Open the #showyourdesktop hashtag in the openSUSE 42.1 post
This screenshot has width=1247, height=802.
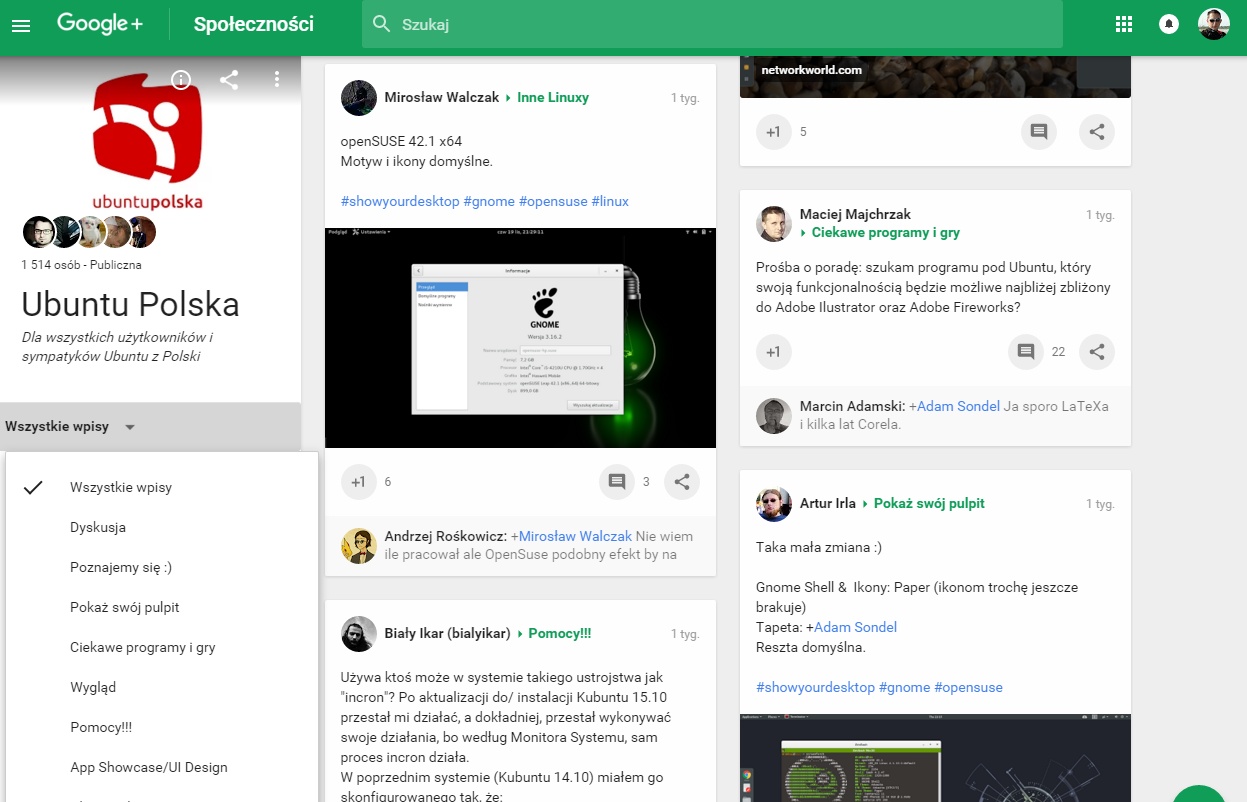click(x=400, y=201)
